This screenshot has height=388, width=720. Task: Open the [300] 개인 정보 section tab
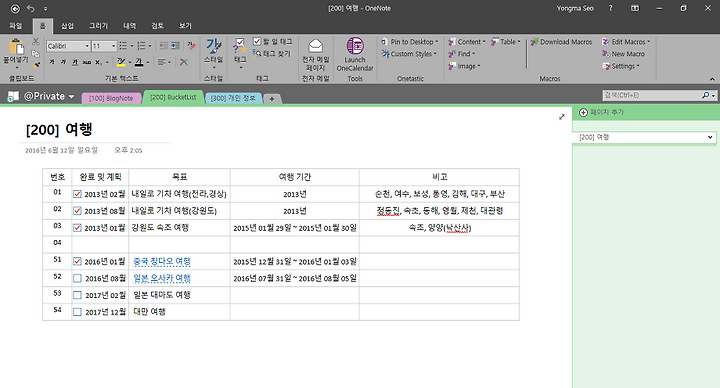click(233, 98)
